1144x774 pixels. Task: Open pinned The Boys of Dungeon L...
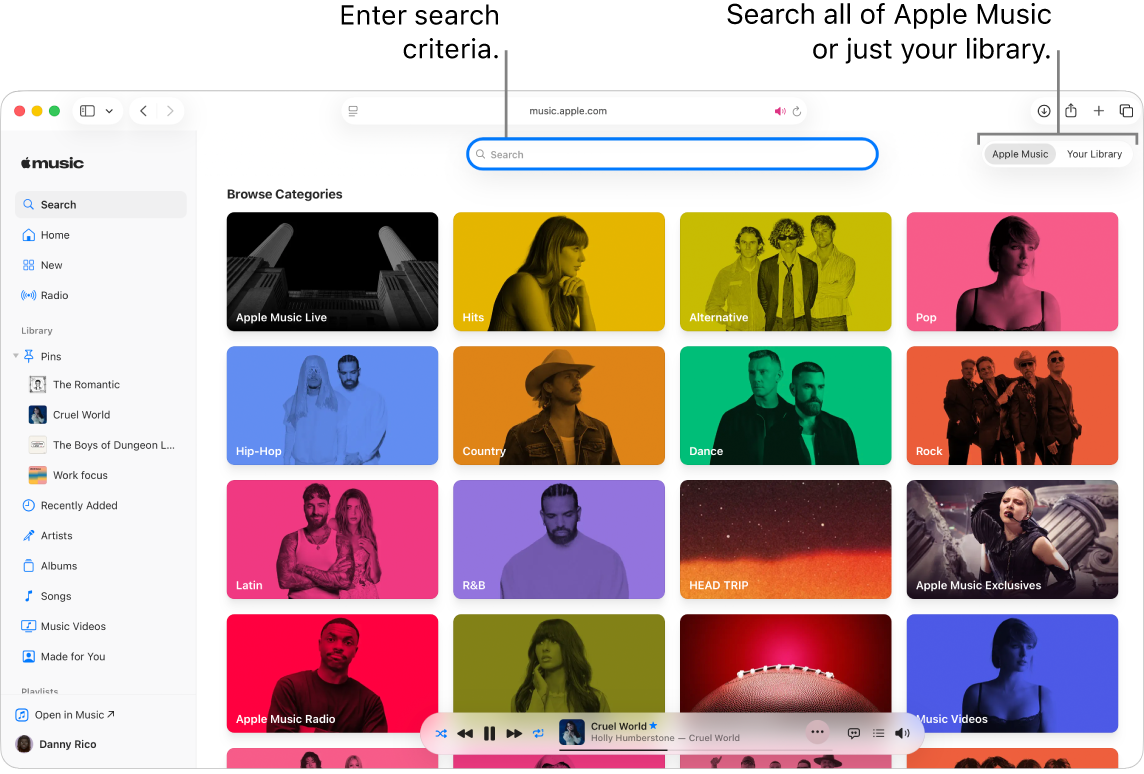(x=101, y=444)
